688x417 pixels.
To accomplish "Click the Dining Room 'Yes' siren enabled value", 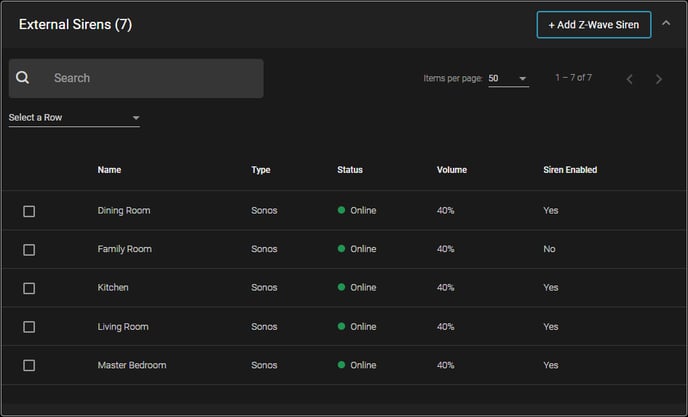I will (551, 210).
